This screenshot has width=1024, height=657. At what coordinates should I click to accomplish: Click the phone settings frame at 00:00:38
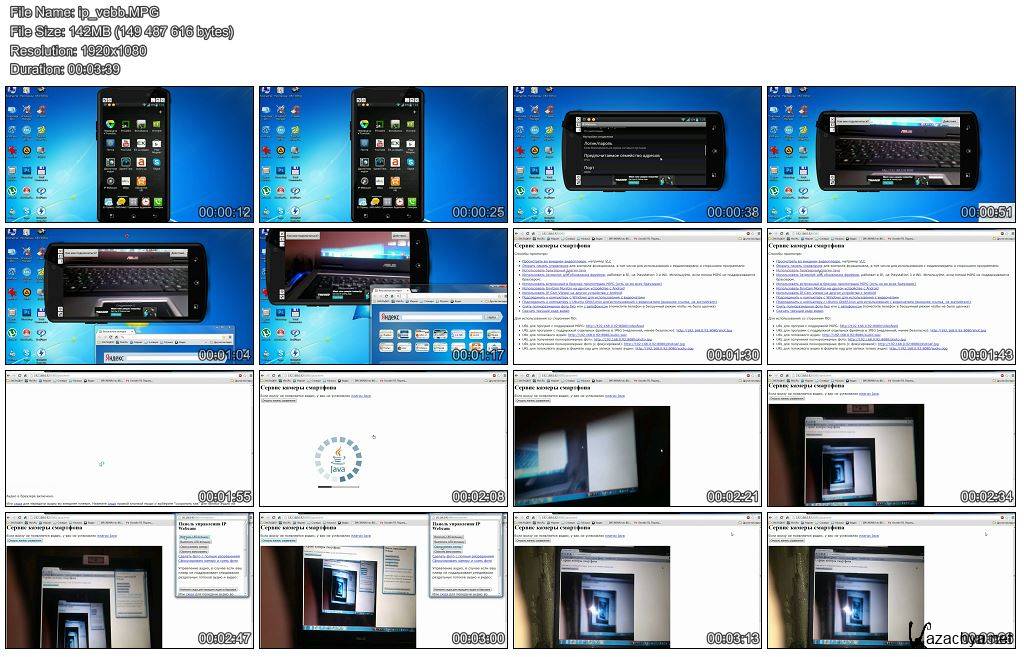637,153
